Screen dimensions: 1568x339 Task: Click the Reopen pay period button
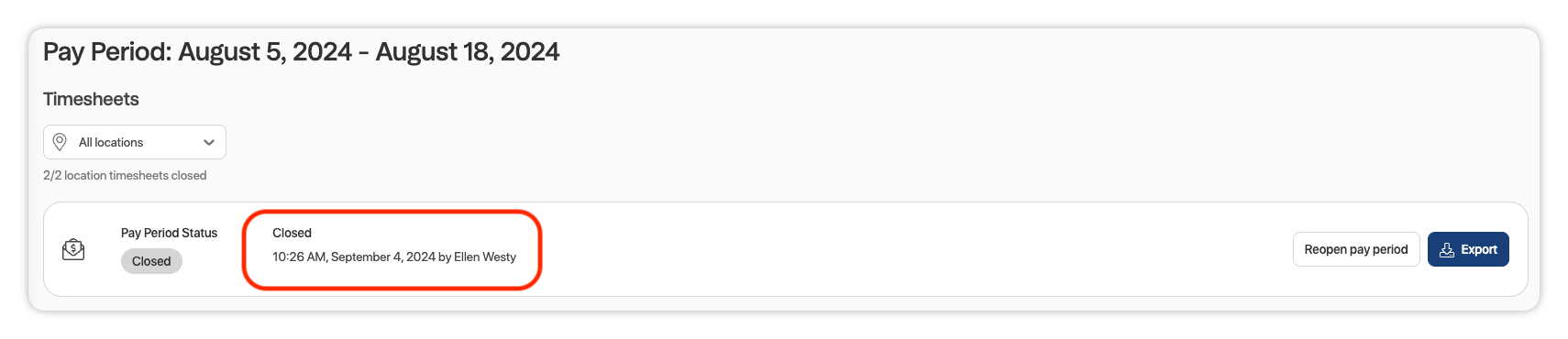(1356, 249)
